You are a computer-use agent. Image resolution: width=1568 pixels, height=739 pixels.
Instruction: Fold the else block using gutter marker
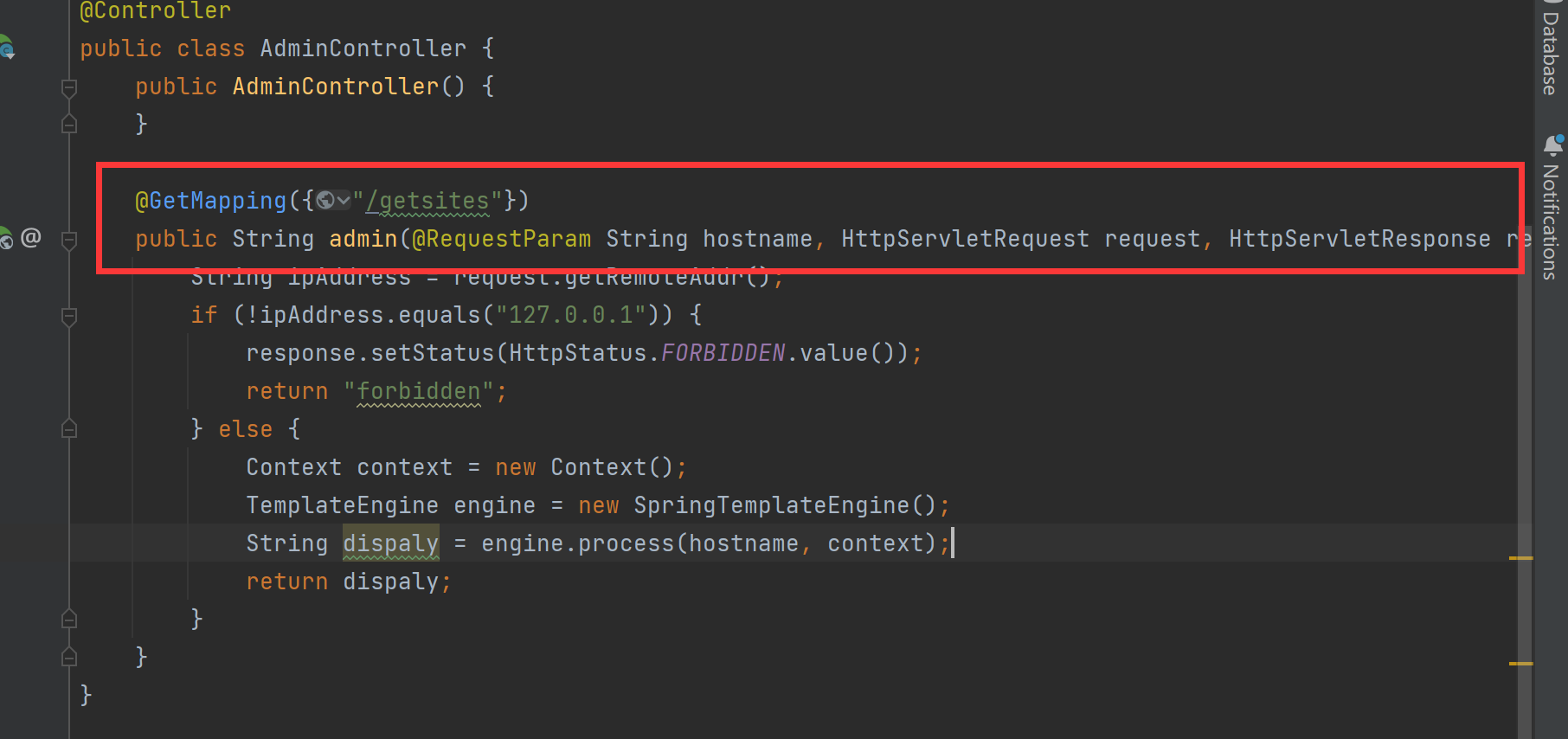[x=69, y=429]
